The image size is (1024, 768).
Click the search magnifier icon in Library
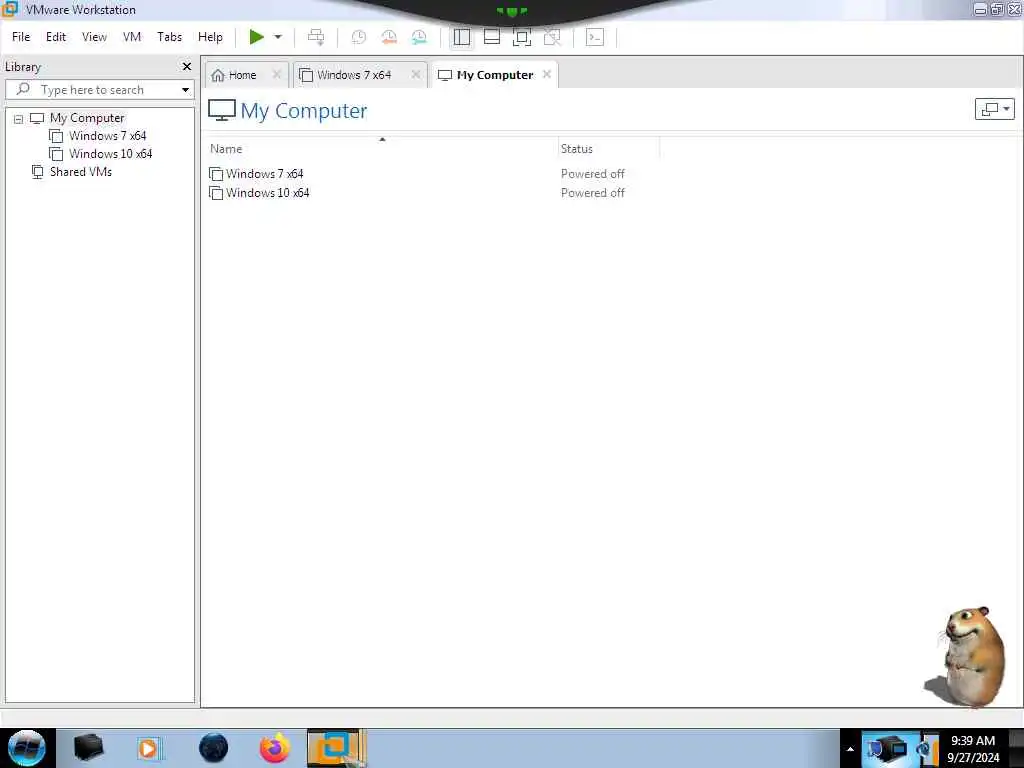point(23,89)
